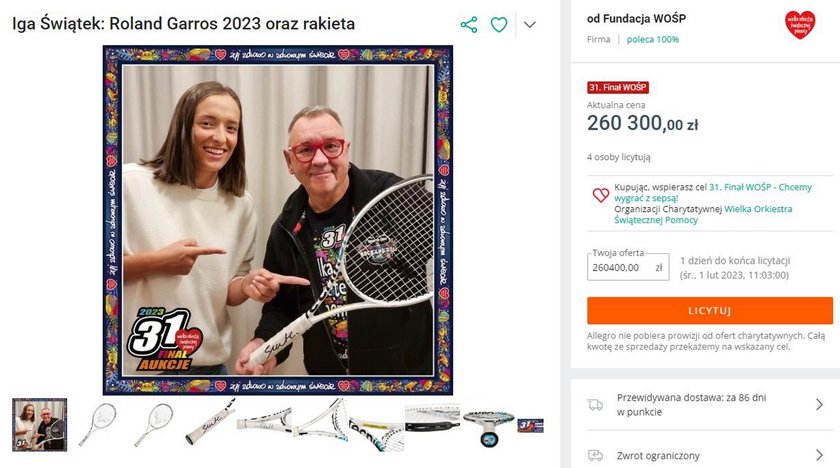Click the Zwrot ograniczony return icon

pyautogui.click(x=595, y=455)
